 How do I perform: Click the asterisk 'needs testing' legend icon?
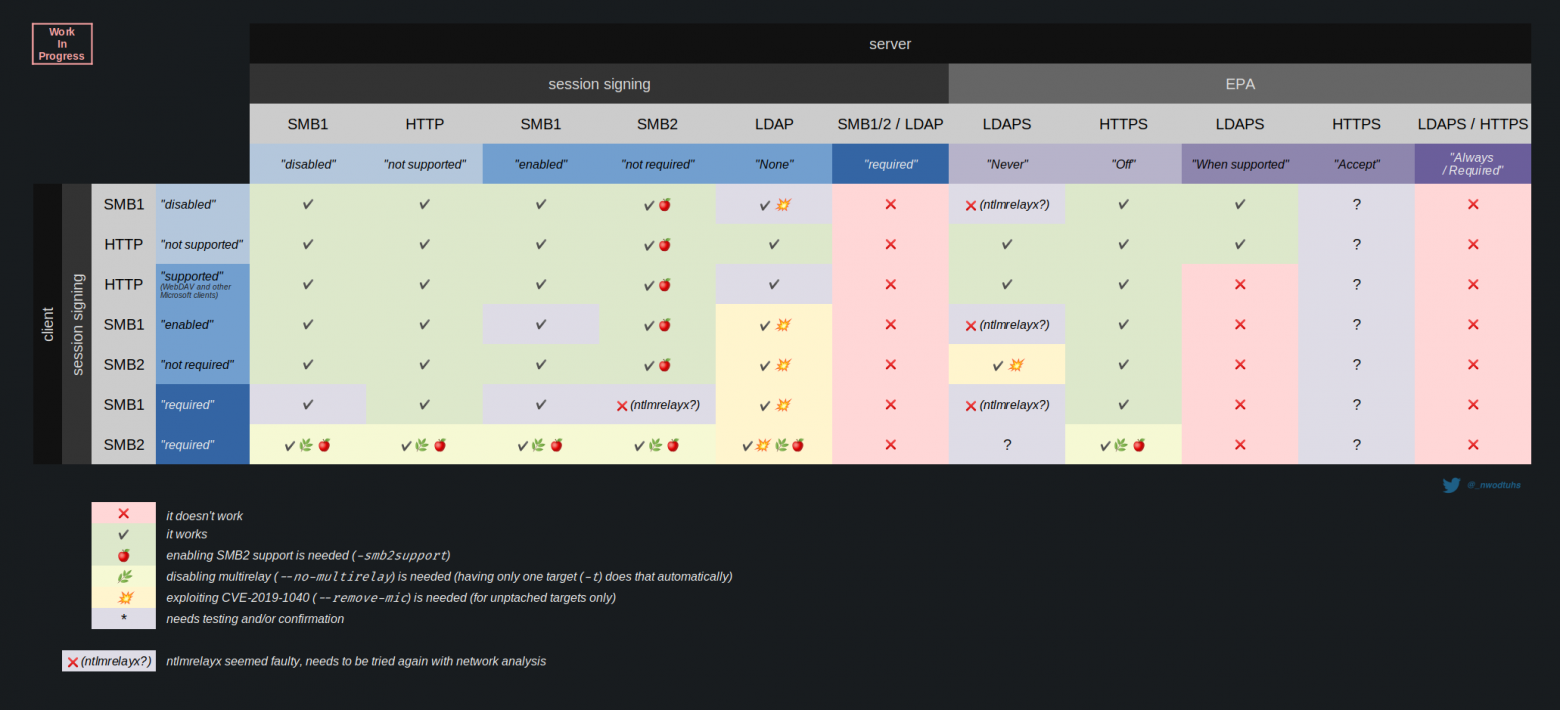[123, 618]
